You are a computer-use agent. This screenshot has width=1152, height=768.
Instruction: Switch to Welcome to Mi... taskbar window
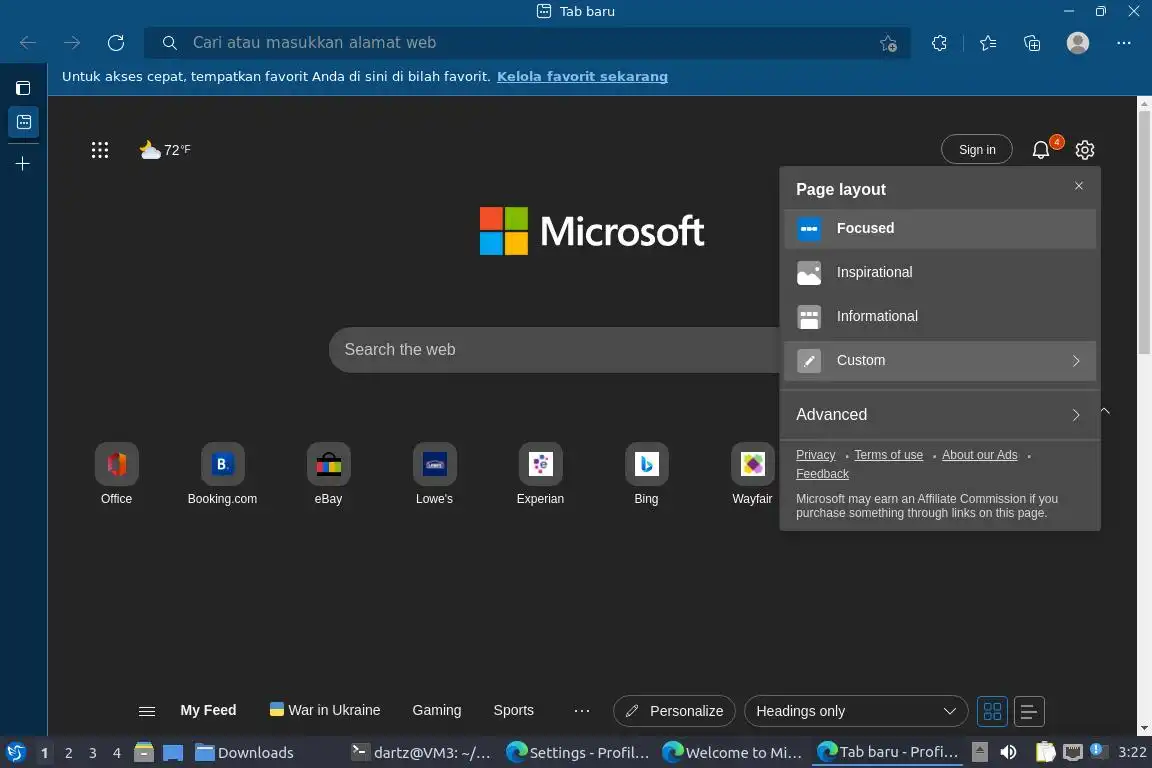pyautogui.click(x=732, y=753)
